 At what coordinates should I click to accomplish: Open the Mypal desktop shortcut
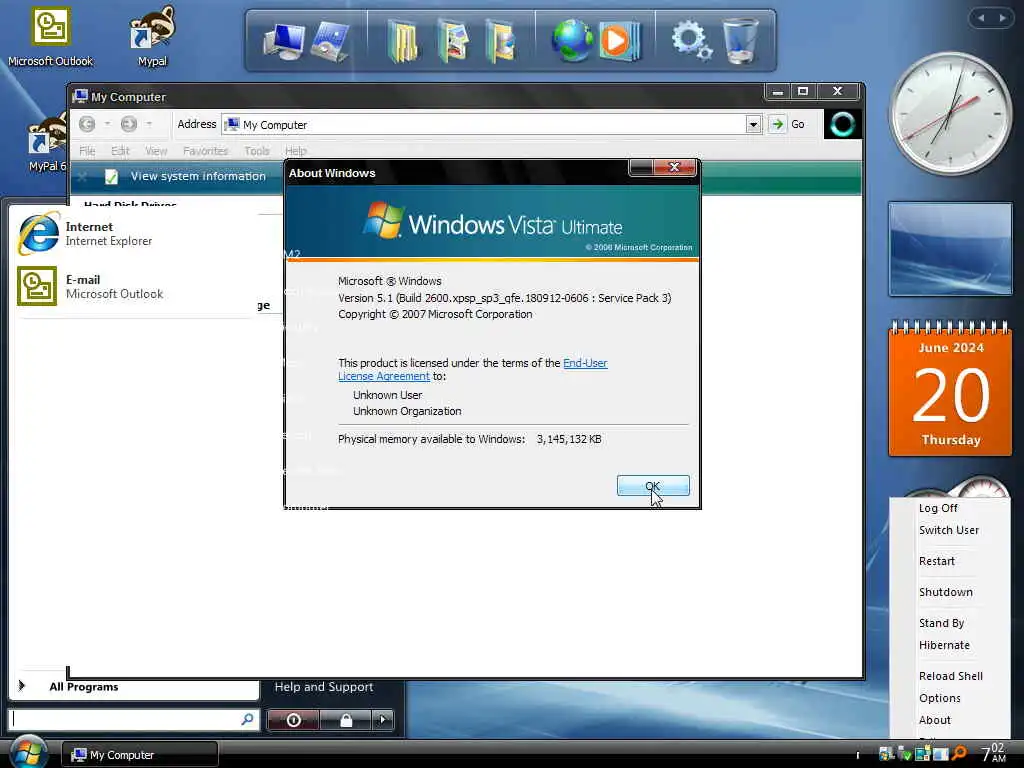(152, 36)
